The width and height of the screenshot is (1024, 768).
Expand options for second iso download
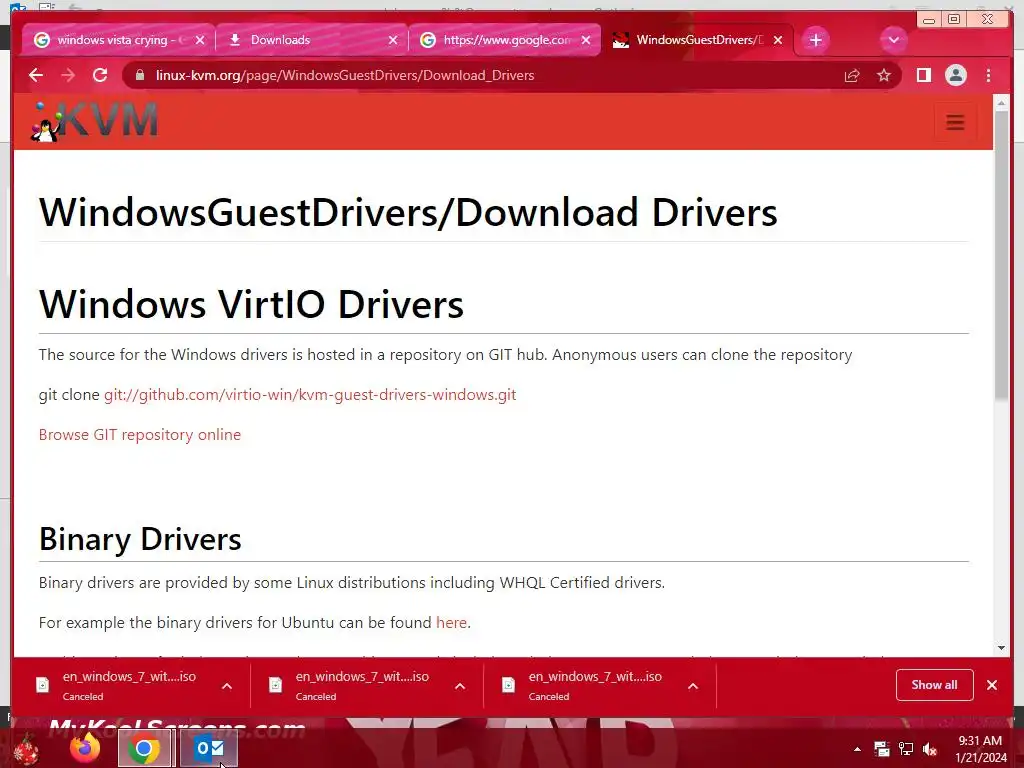tap(460, 686)
